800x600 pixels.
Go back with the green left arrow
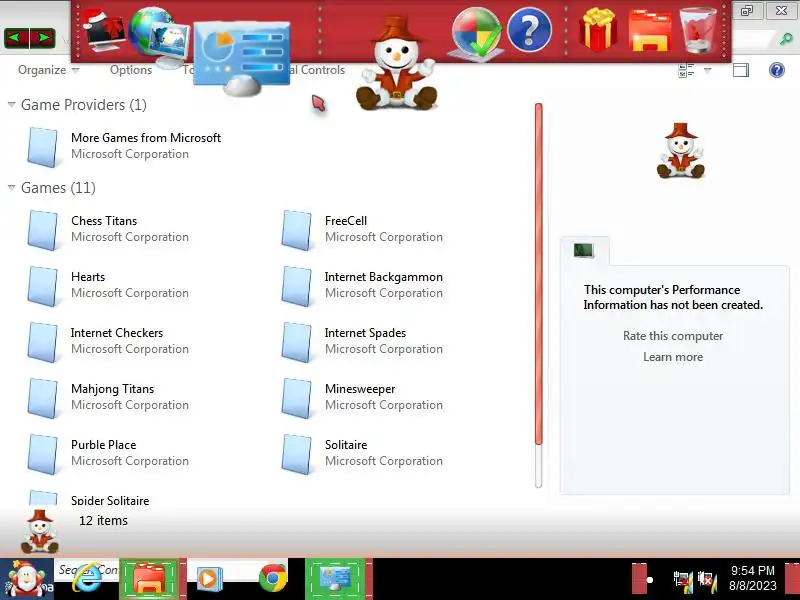[x=16, y=38]
